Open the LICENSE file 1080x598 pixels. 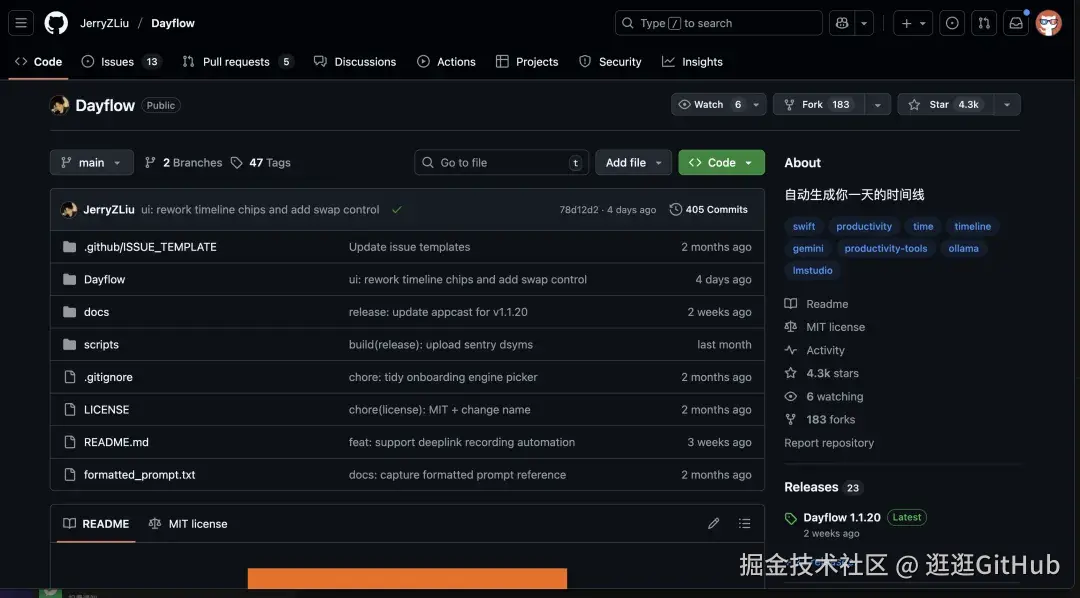106,409
